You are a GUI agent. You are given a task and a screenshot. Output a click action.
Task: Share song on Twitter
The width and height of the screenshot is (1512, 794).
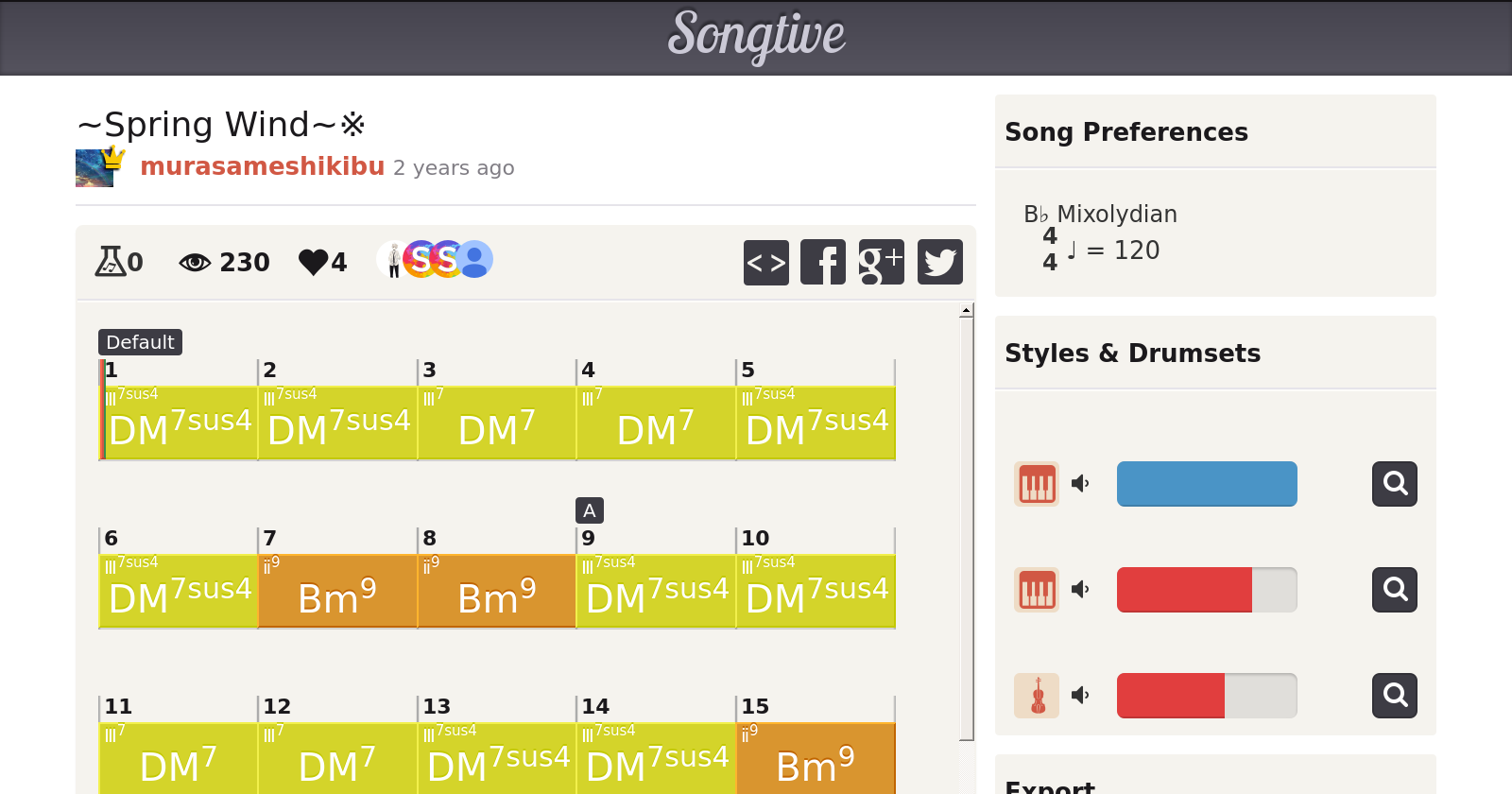(939, 262)
